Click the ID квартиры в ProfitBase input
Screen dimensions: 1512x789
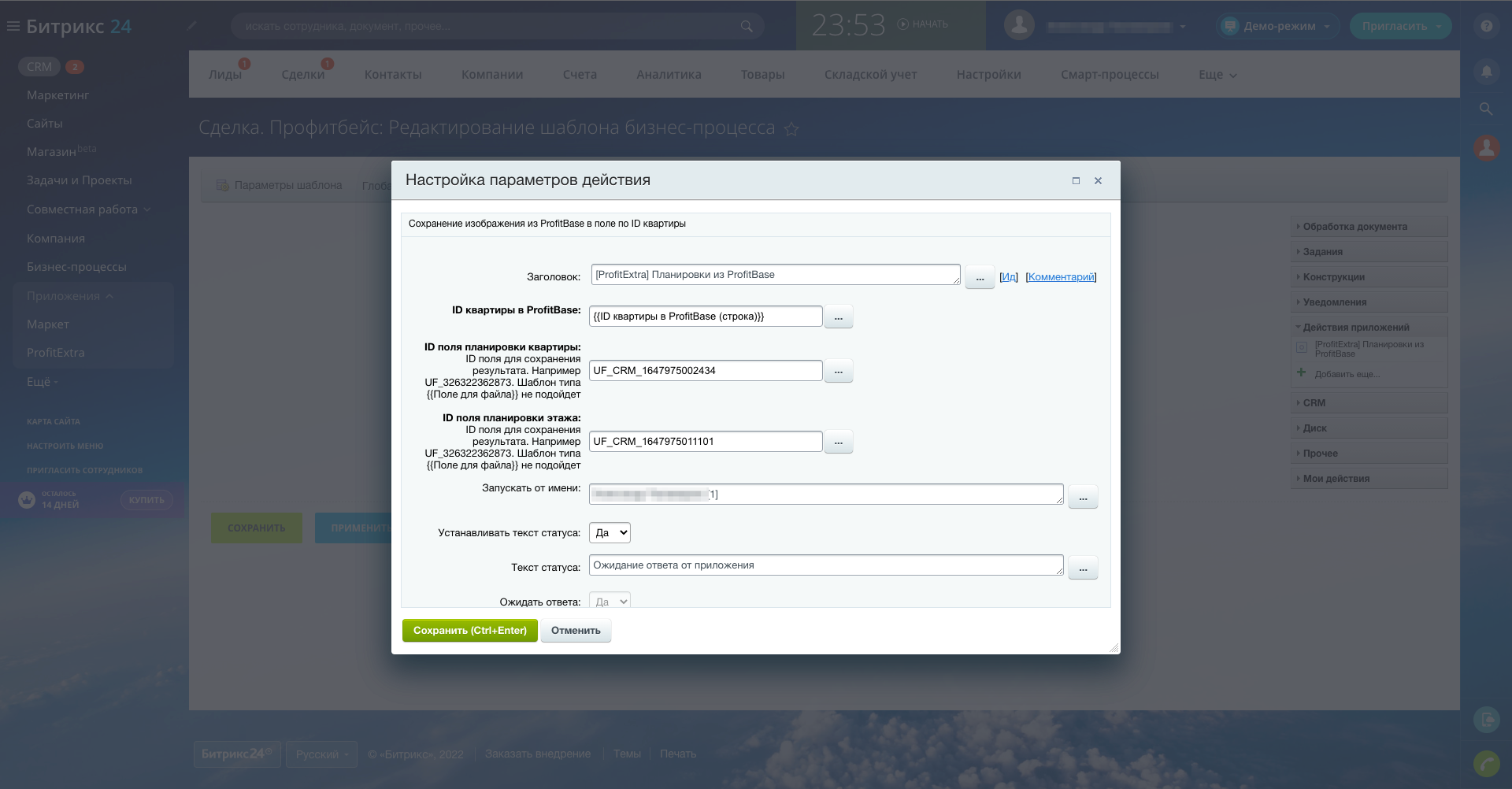pyautogui.click(x=706, y=317)
